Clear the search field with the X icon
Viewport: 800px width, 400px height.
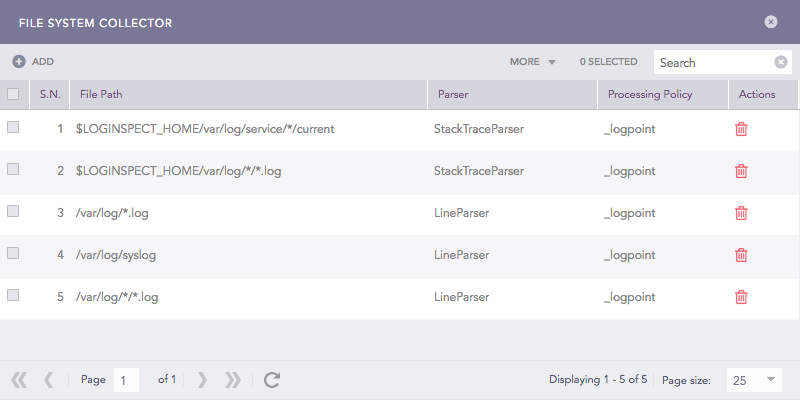point(781,62)
